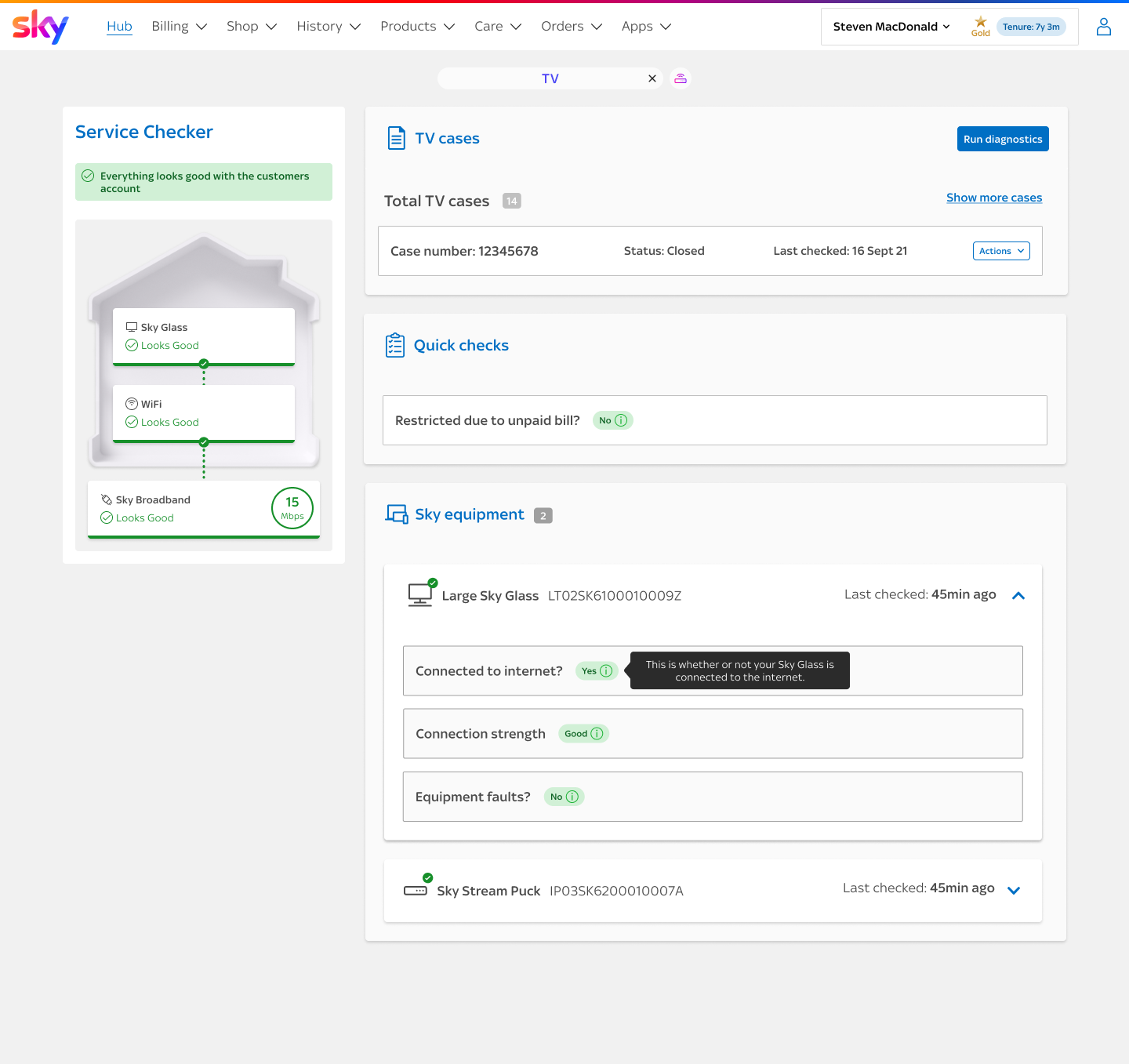Open the user profile icon
1129x1064 pixels.
pyautogui.click(x=1104, y=27)
